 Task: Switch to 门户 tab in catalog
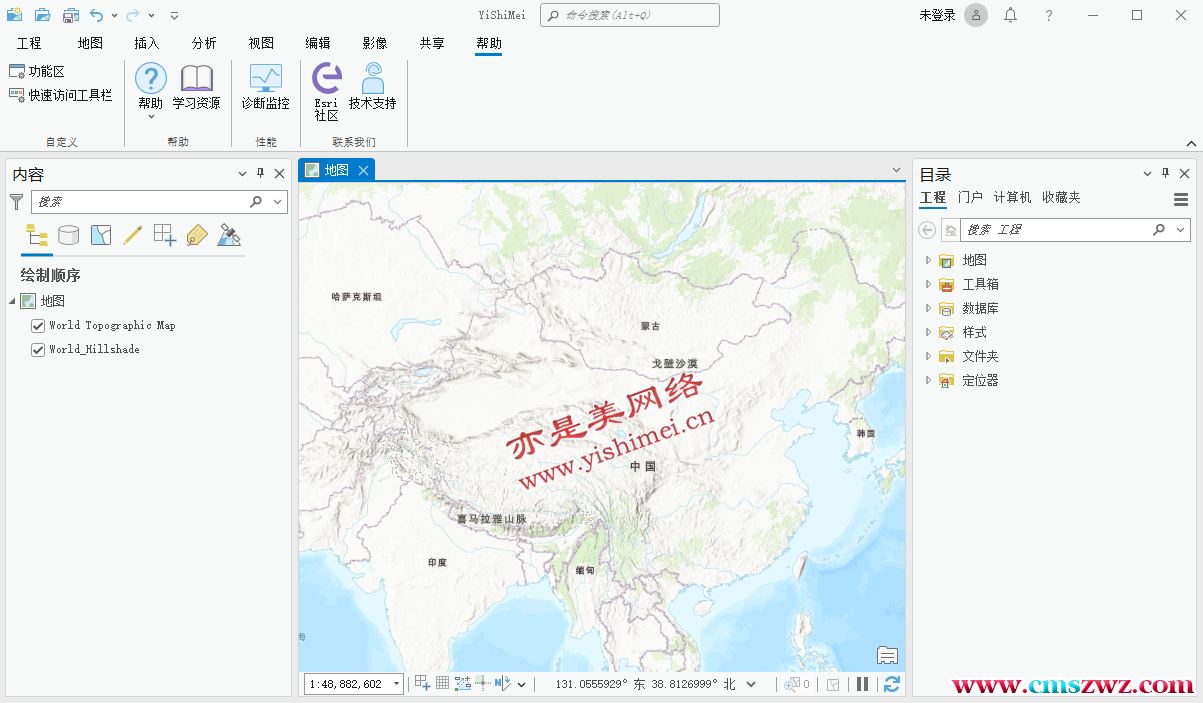coord(969,198)
